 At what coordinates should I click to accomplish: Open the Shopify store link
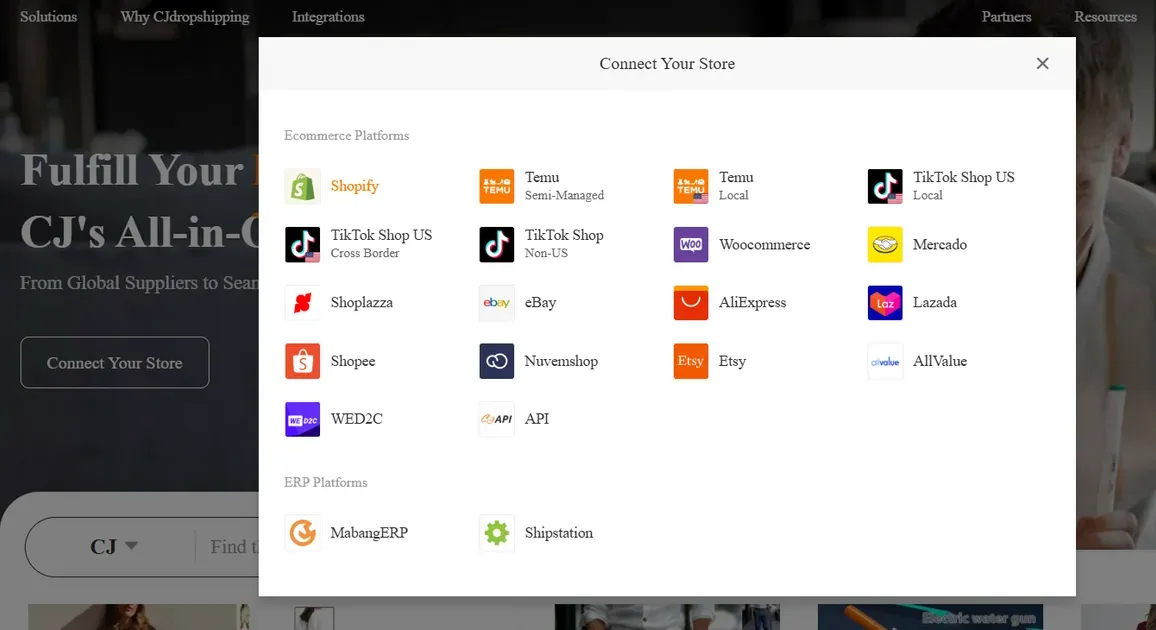[355, 186]
